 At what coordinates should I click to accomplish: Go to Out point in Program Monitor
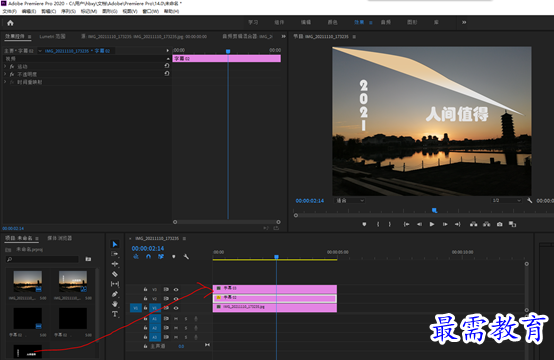pyautogui.click(x=458, y=224)
